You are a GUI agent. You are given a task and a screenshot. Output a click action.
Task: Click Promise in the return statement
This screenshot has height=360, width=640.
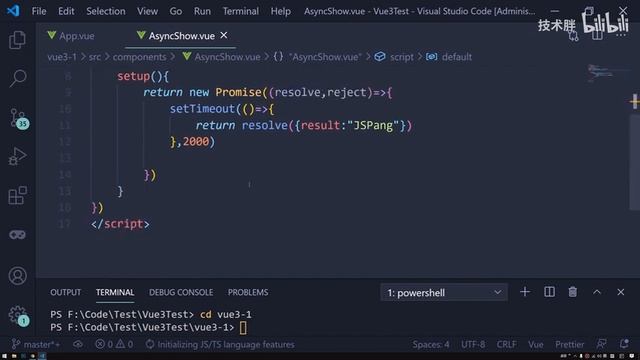coord(238,92)
